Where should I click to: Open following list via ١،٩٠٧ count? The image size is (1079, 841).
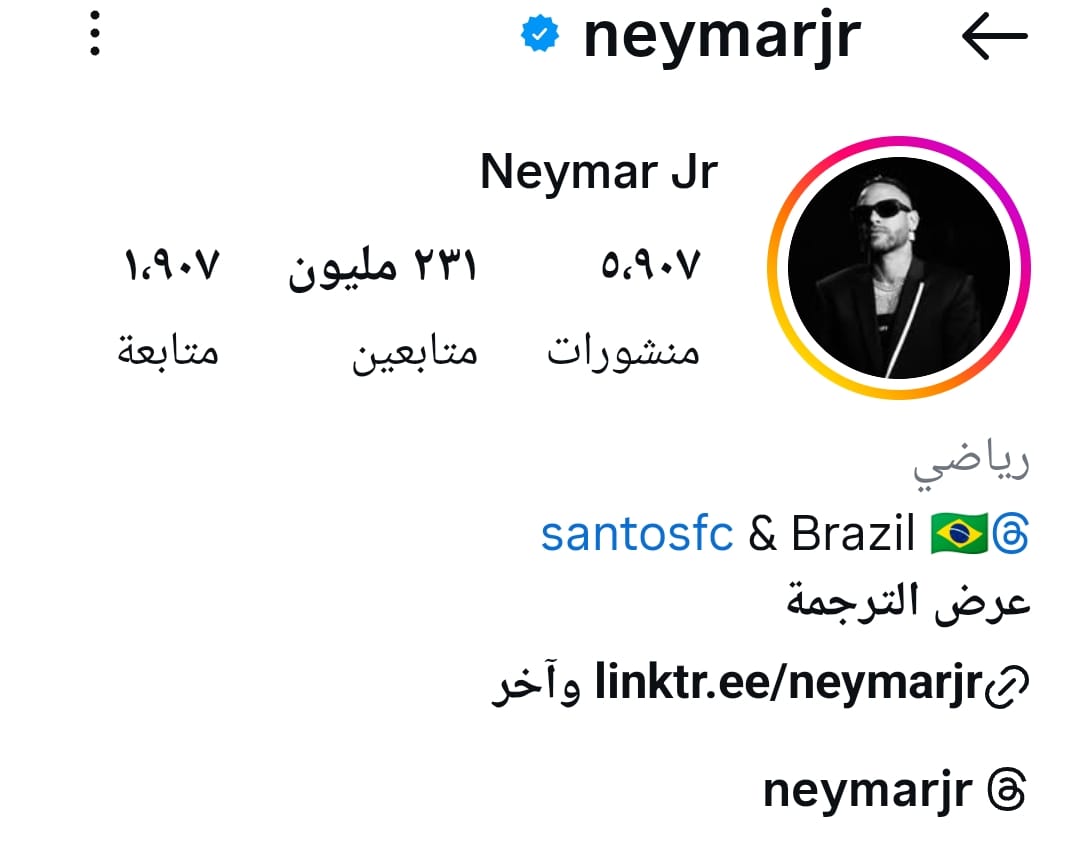click(172, 266)
